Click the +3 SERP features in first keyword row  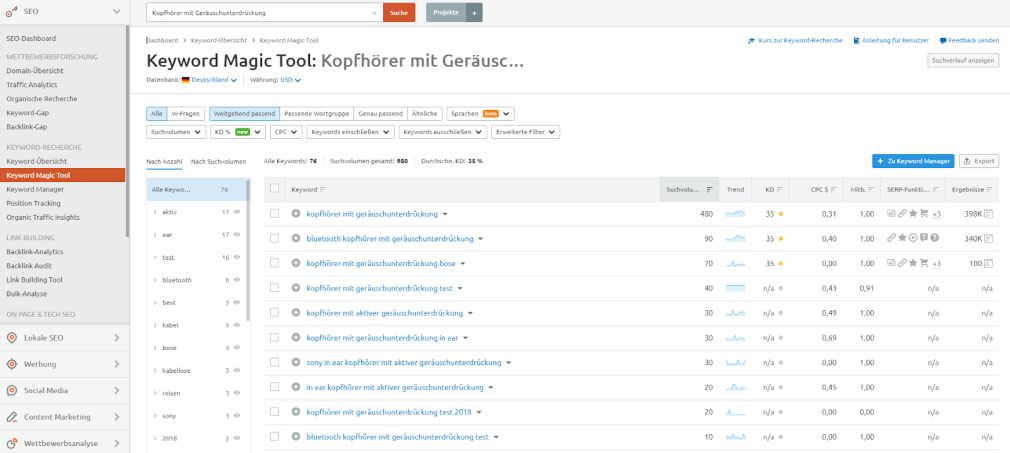click(x=937, y=214)
